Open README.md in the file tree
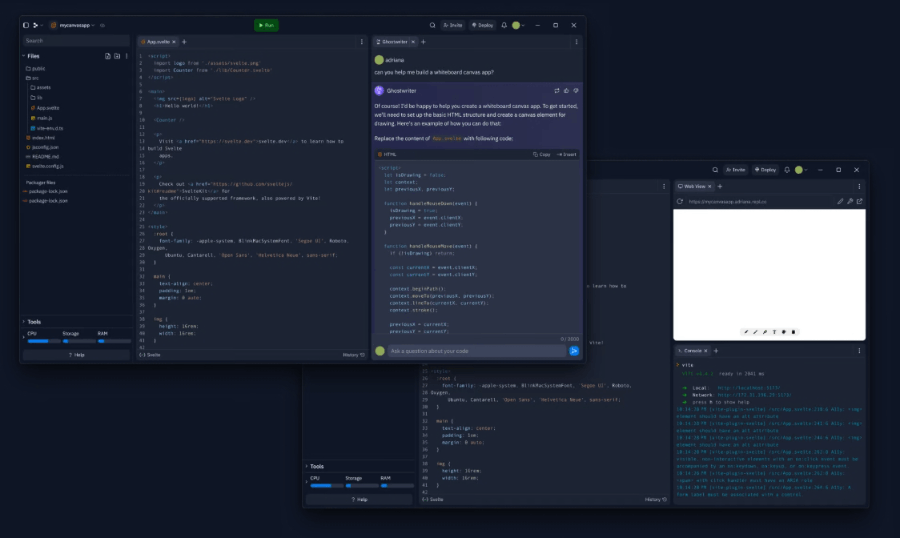The height and width of the screenshot is (538, 900). point(42,156)
